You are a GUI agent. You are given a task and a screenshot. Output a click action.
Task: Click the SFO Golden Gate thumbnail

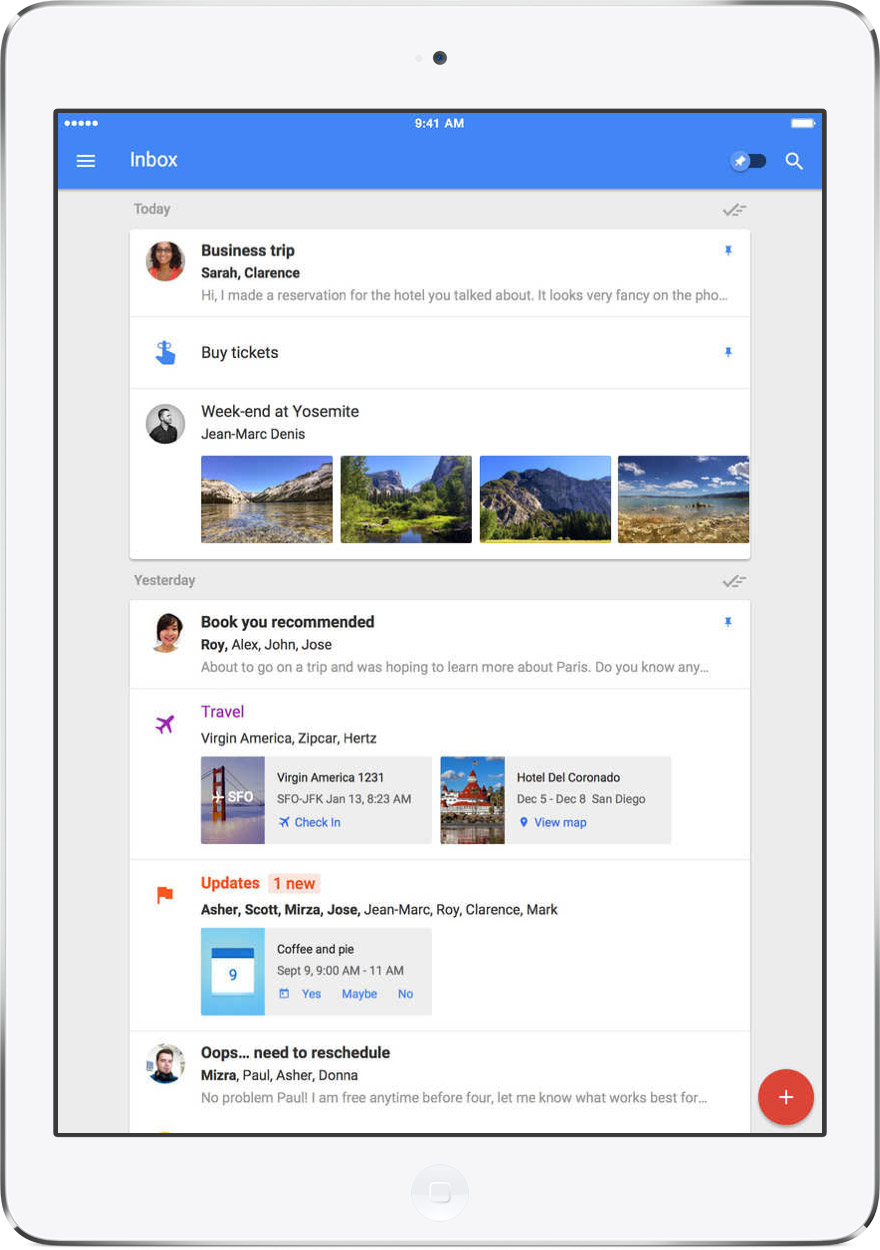[x=233, y=800]
